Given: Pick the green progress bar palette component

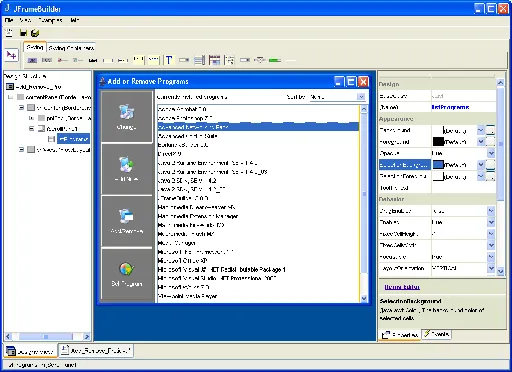Looking at the screenshot, I should point(275,60).
